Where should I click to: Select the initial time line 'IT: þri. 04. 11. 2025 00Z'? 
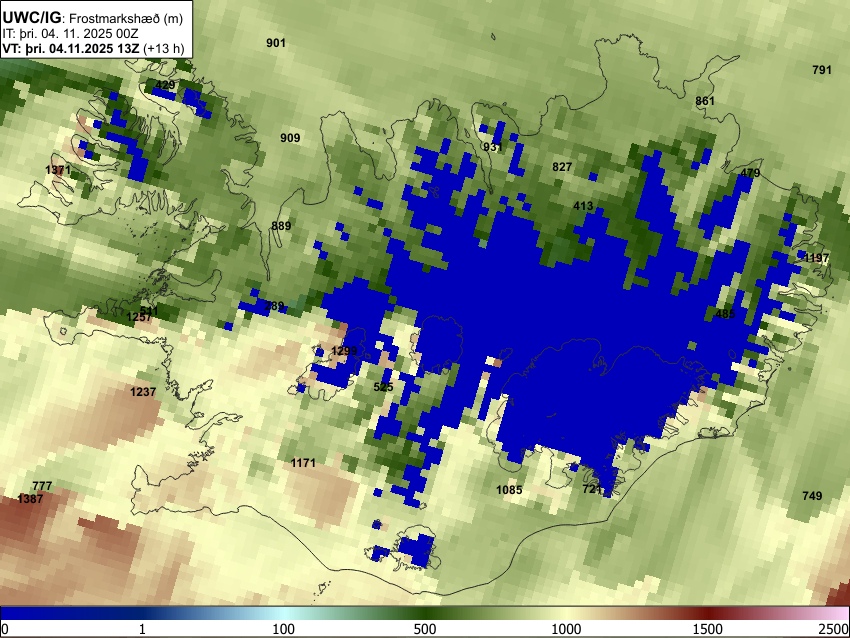pos(70,34)
